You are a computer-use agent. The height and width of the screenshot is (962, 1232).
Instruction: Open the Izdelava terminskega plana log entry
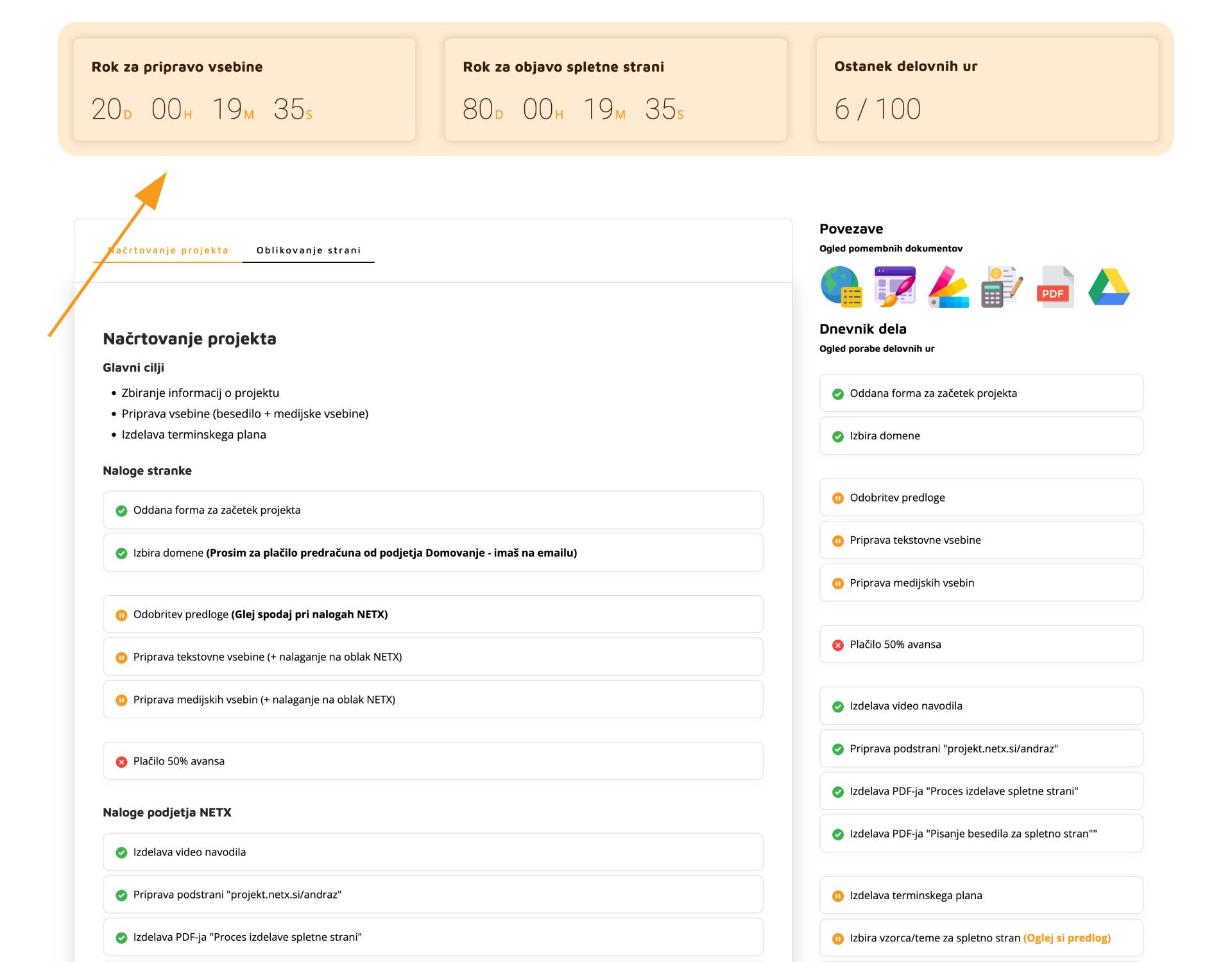tap(980, 895)
